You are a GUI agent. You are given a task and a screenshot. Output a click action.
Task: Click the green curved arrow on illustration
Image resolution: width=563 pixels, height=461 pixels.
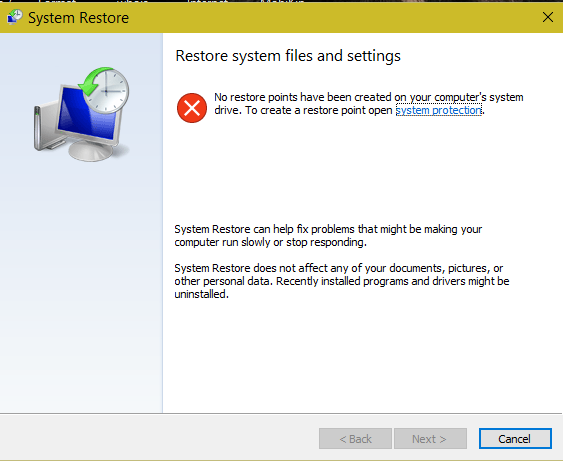(x=90, y=81)
